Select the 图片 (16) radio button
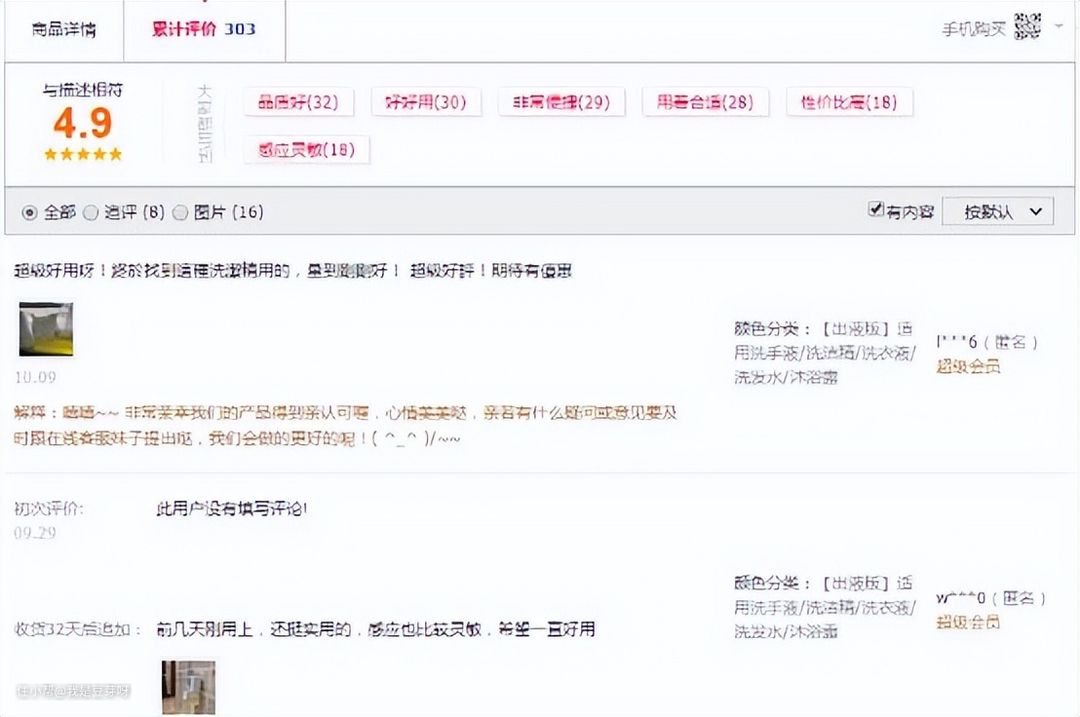The image size is (1080, 717). coord(180,212)
